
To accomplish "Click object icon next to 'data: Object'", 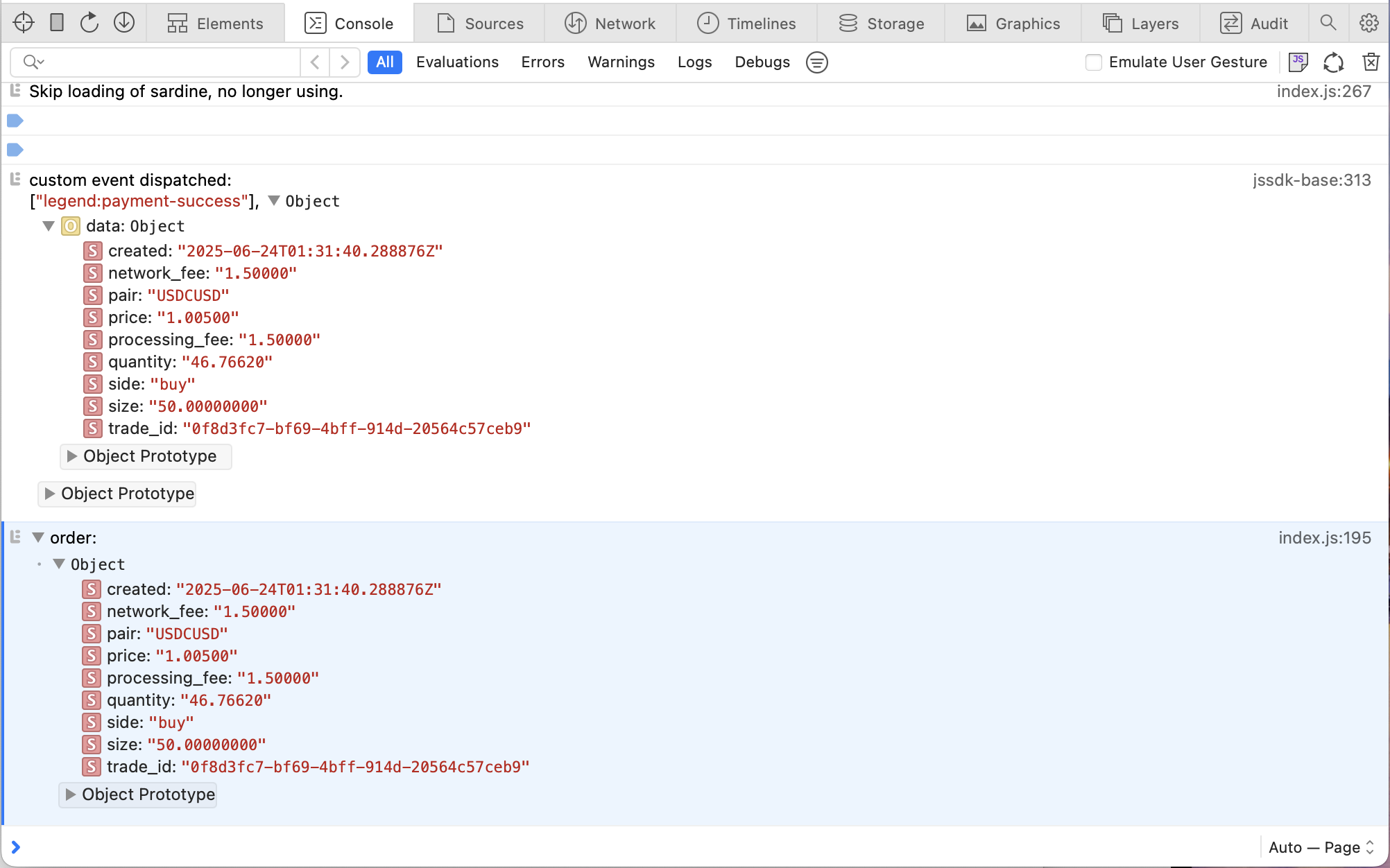I will [x=71, y=226].
